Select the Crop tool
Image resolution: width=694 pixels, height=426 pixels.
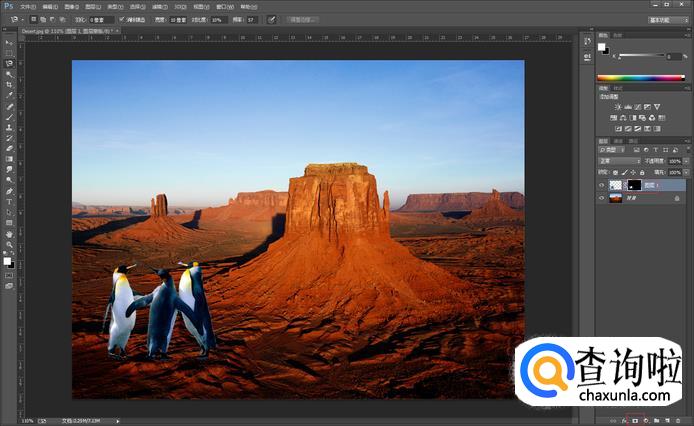[9, 85]
